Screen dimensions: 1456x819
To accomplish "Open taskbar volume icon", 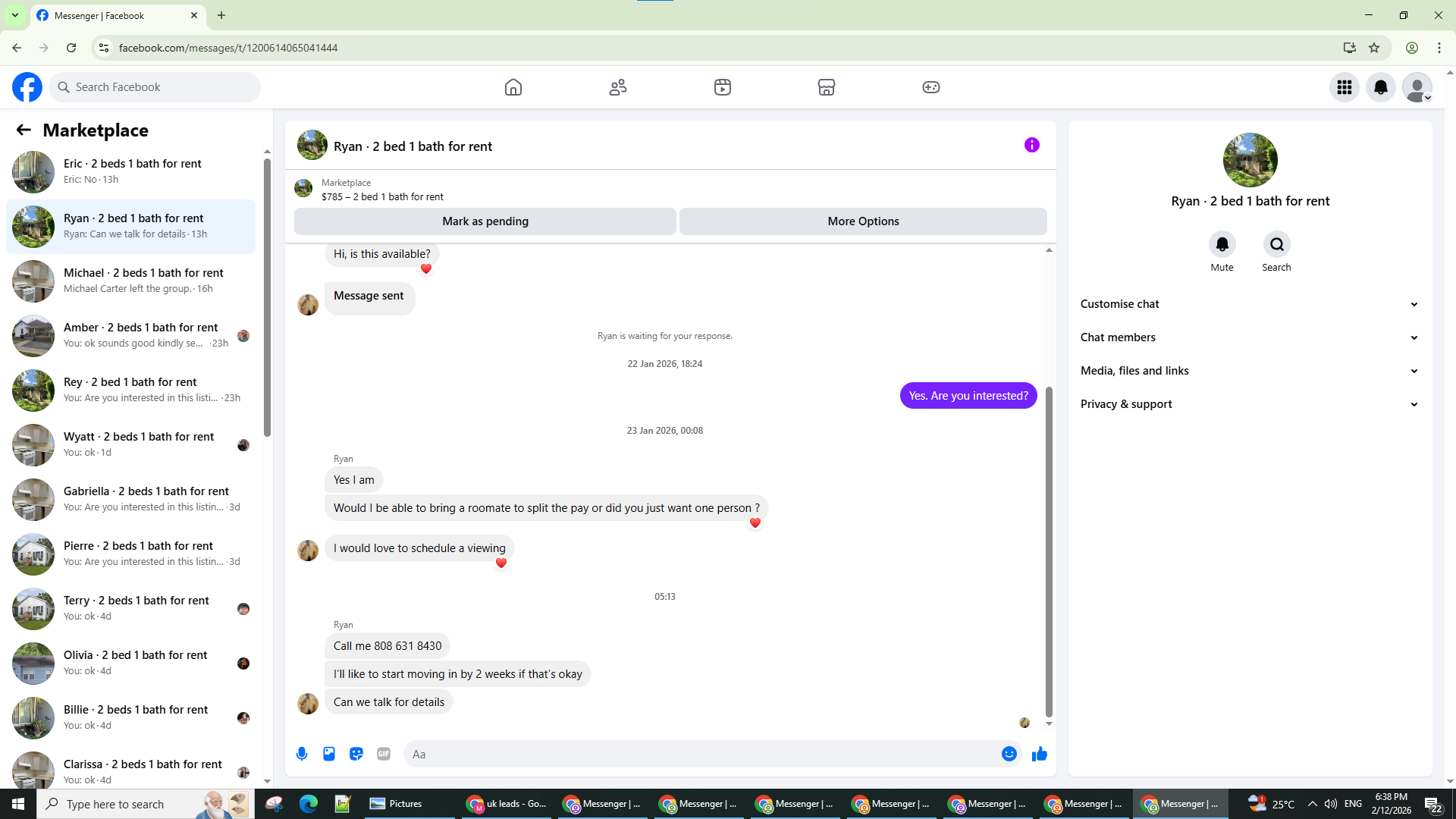I will [x=1331, y=804].
